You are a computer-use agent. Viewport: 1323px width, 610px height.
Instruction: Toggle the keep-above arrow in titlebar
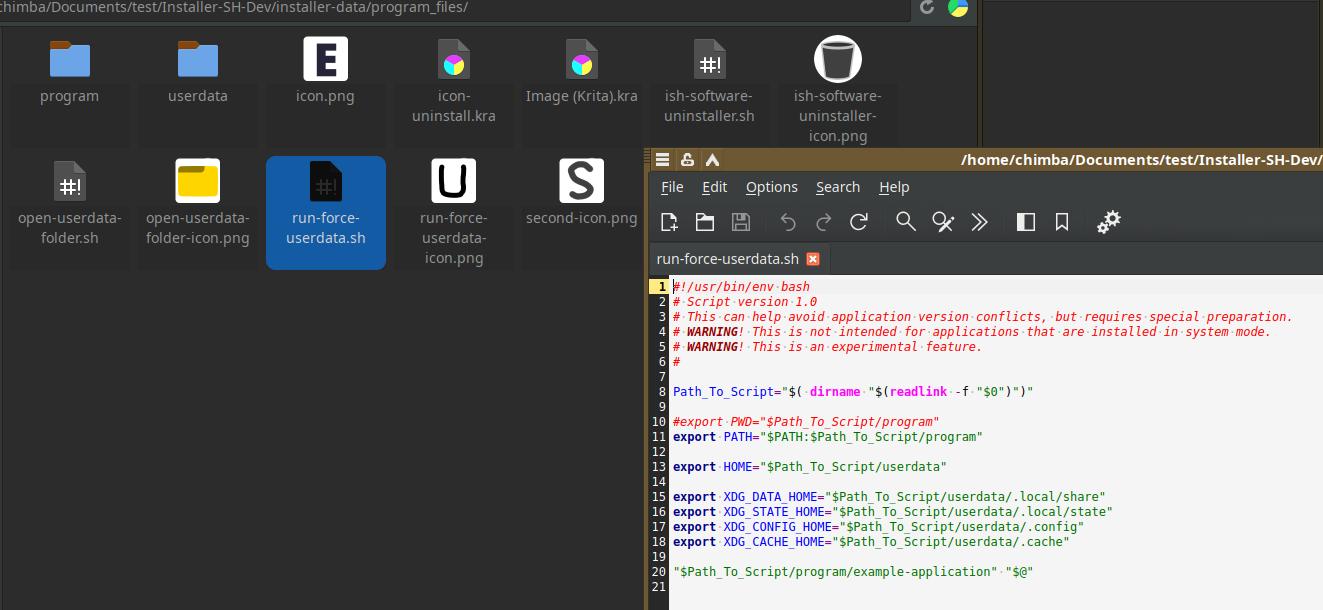[x=712, y=159]
